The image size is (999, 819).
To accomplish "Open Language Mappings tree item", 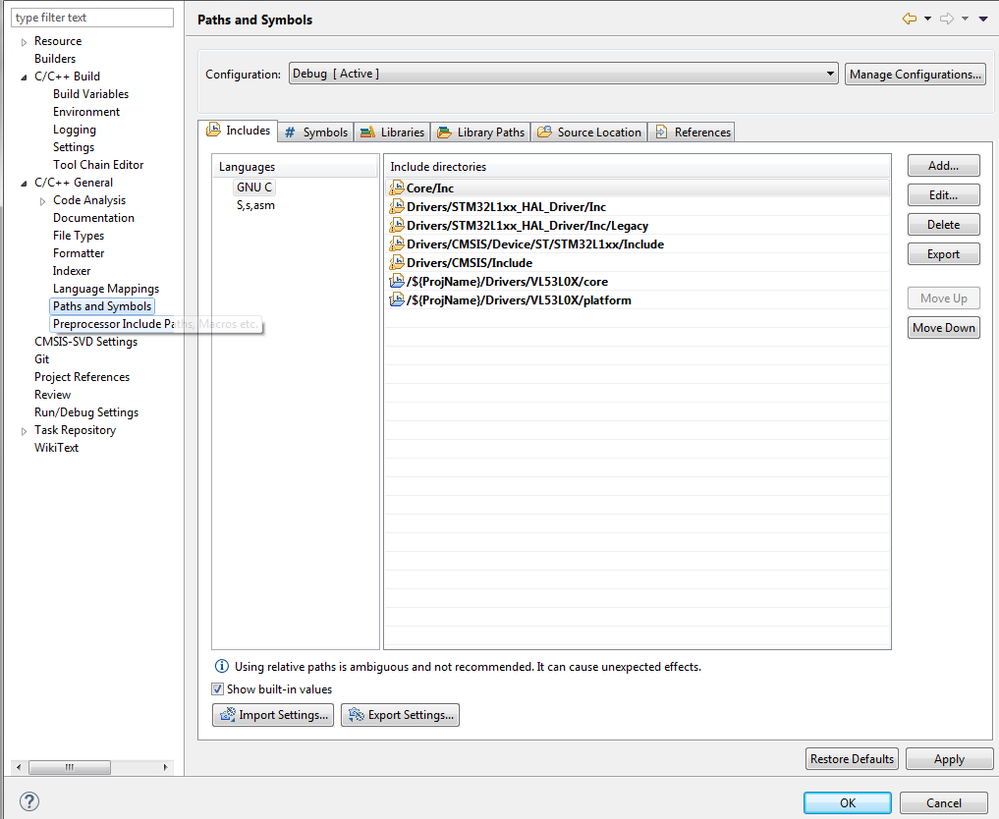I will (106, 289).
